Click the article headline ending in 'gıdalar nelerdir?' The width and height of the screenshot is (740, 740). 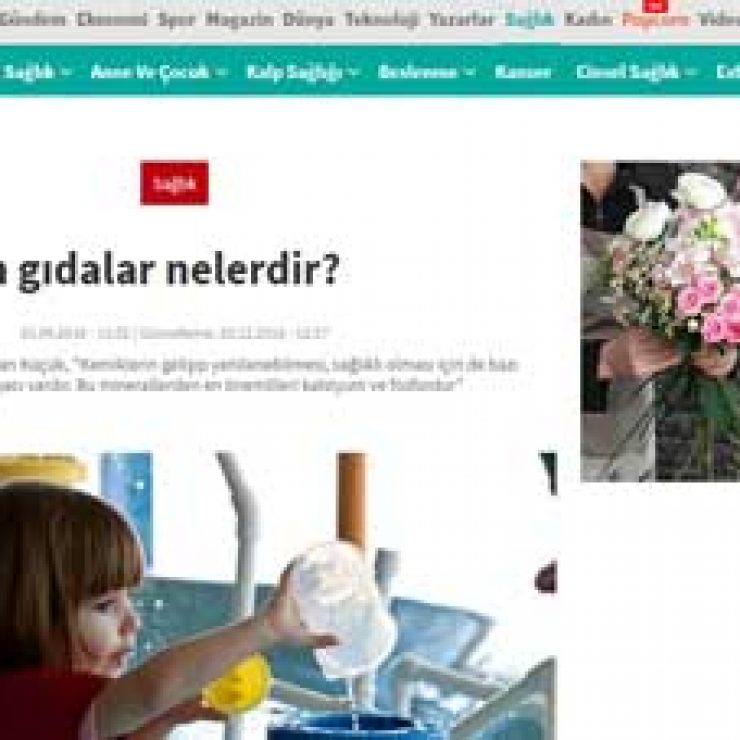coord(169,270)
